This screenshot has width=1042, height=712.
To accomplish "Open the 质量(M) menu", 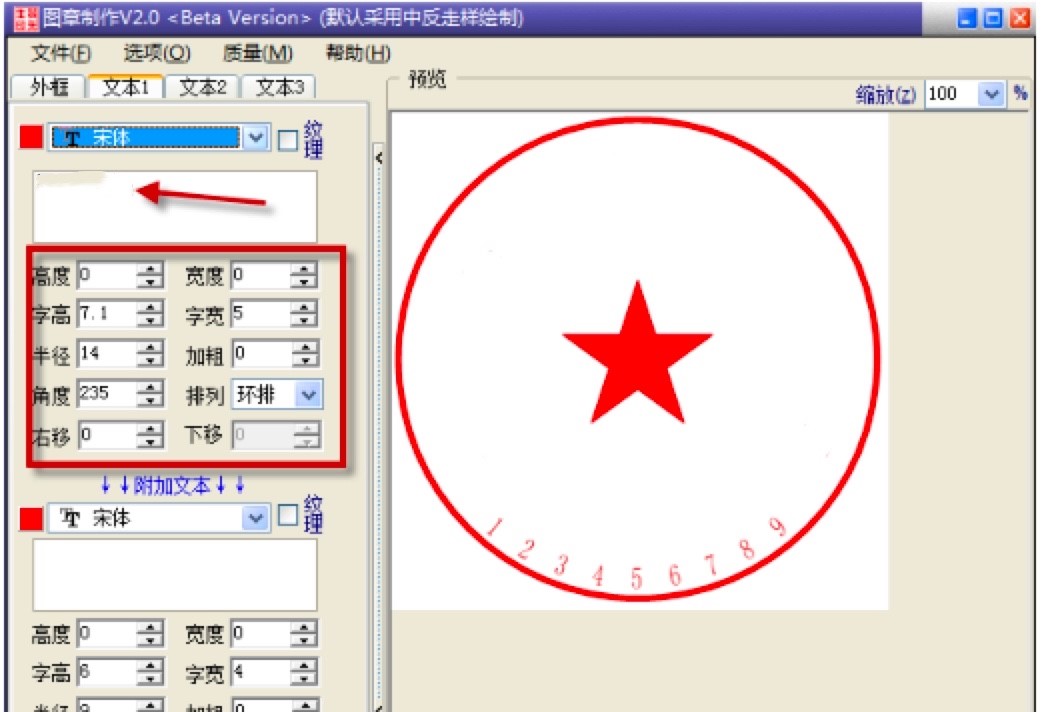I will 258,53.
